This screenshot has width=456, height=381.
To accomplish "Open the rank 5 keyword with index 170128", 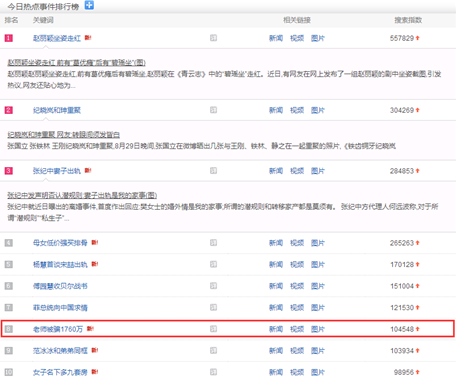I will point(60,265).
